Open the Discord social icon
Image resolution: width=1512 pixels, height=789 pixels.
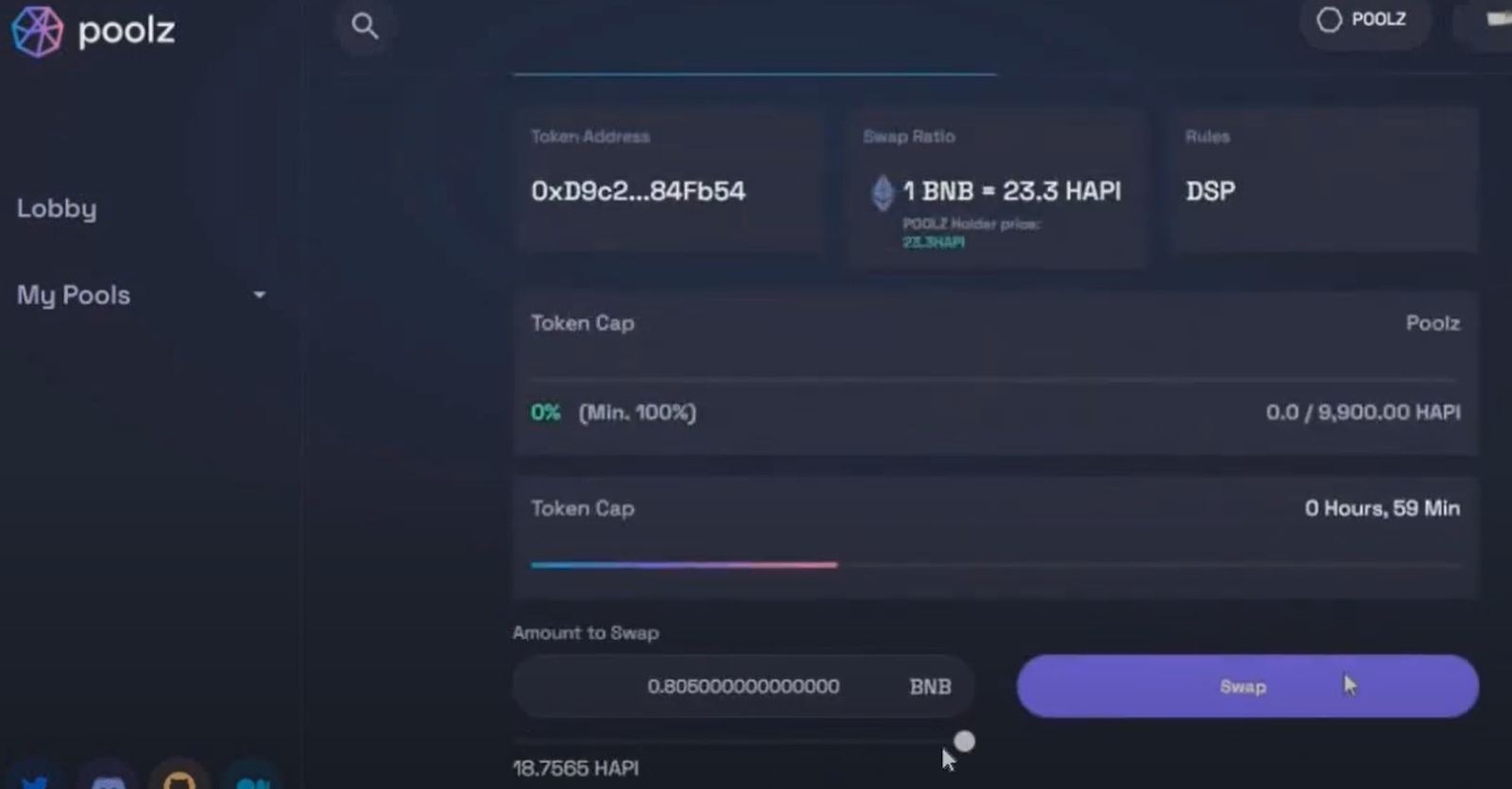[108, 780]
